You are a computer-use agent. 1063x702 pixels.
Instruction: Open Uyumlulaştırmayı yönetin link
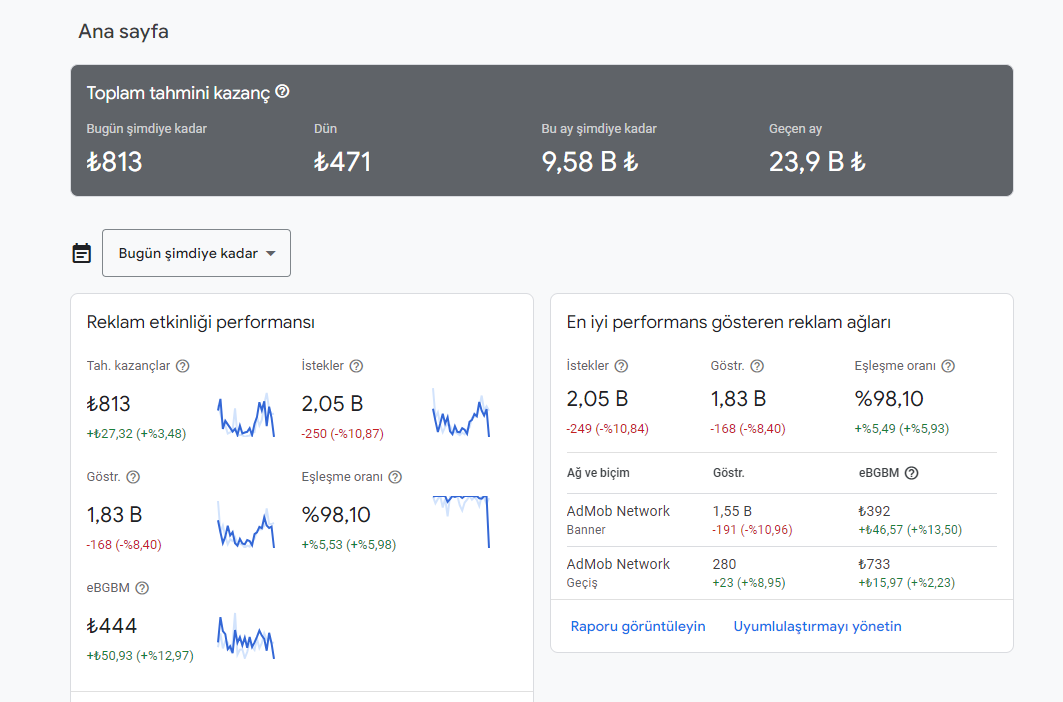(x=818, y=626)
